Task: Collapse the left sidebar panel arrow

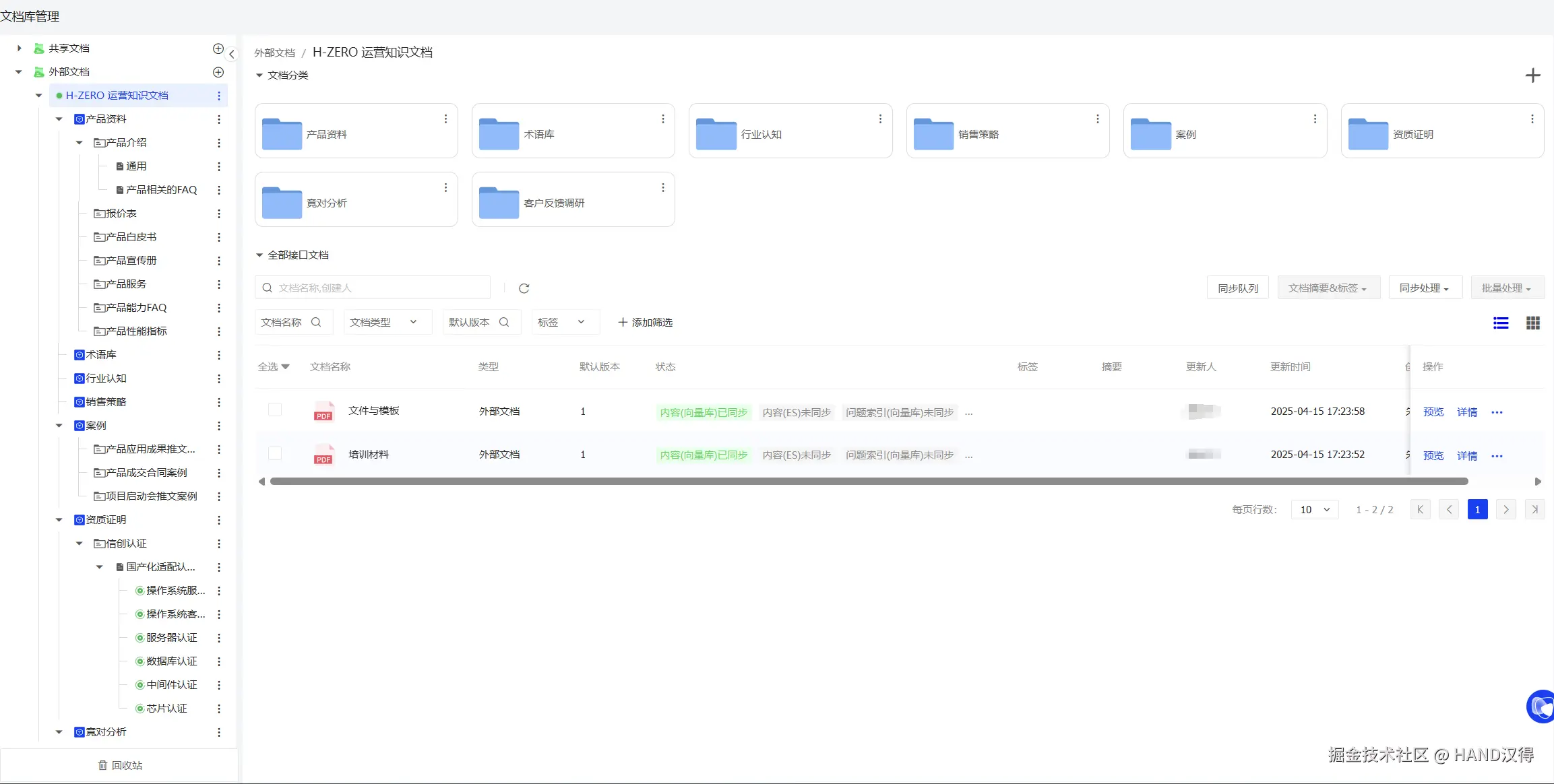Action: (x=231, y=54)
